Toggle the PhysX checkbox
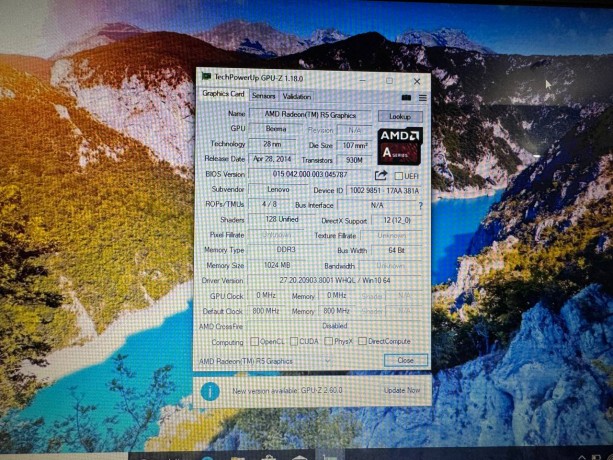Viewport: 613px width, 460px height. tap(328, 342)
